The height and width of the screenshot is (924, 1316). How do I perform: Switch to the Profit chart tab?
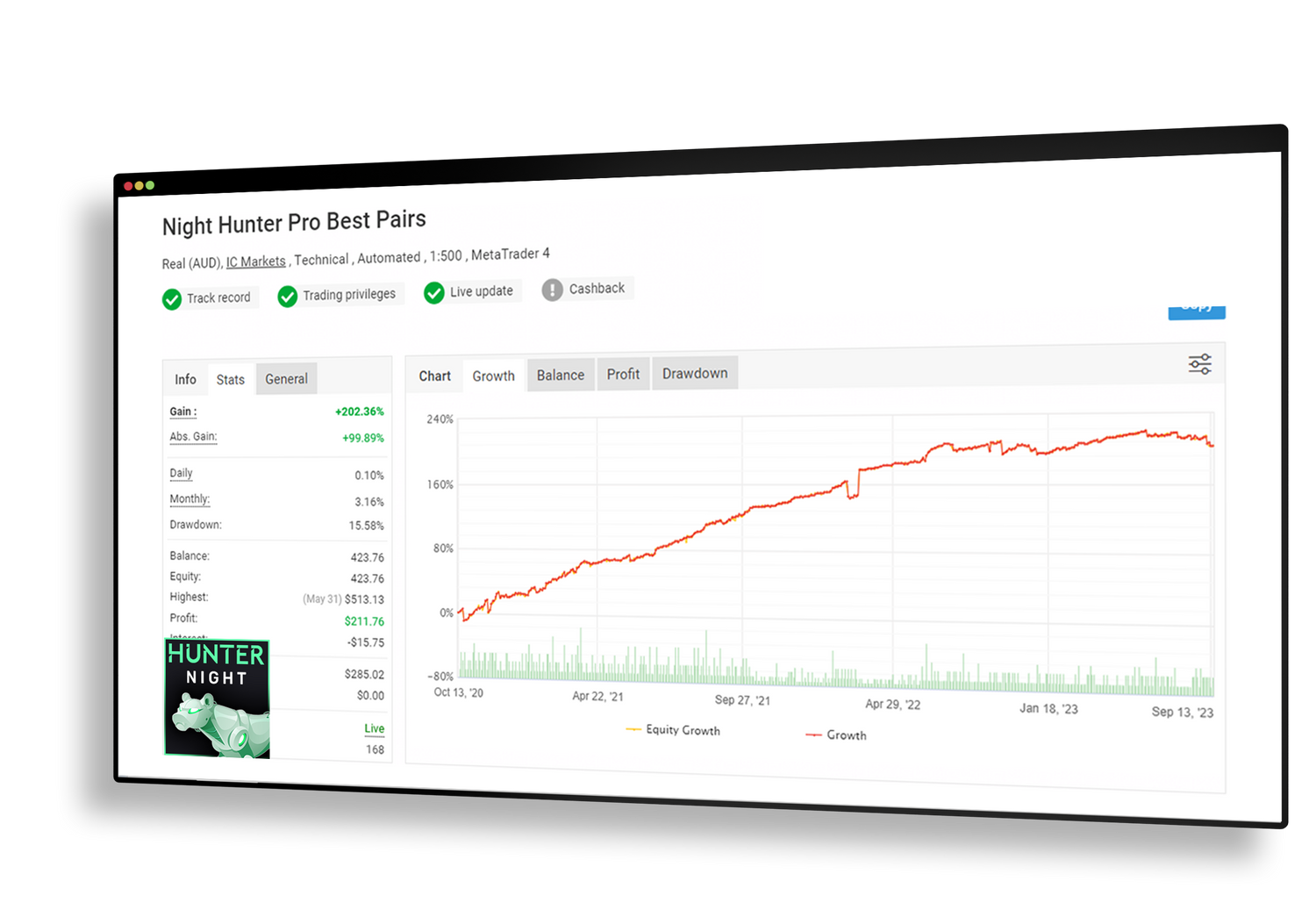(623, 375)
